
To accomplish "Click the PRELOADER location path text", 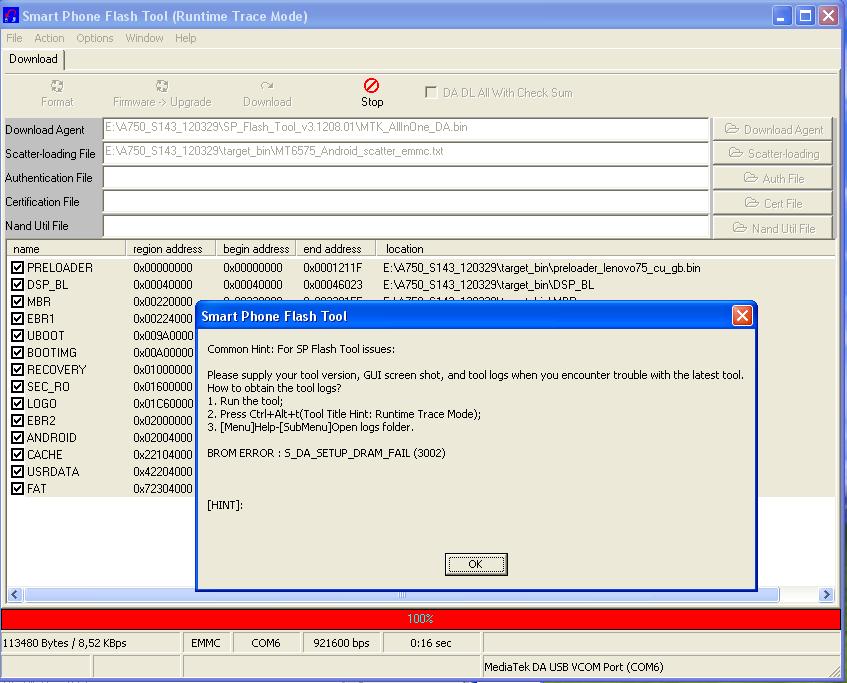I will (x=541, y=267).
